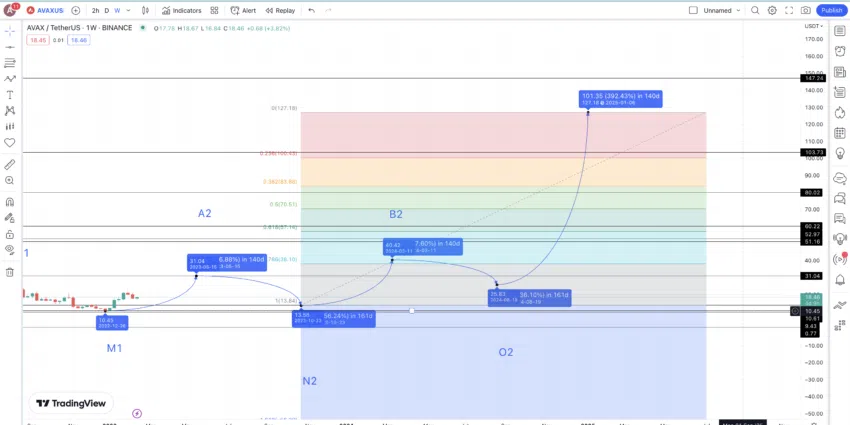
Task: Take a chart snapshot with camera icon
Action: [806, 10]
